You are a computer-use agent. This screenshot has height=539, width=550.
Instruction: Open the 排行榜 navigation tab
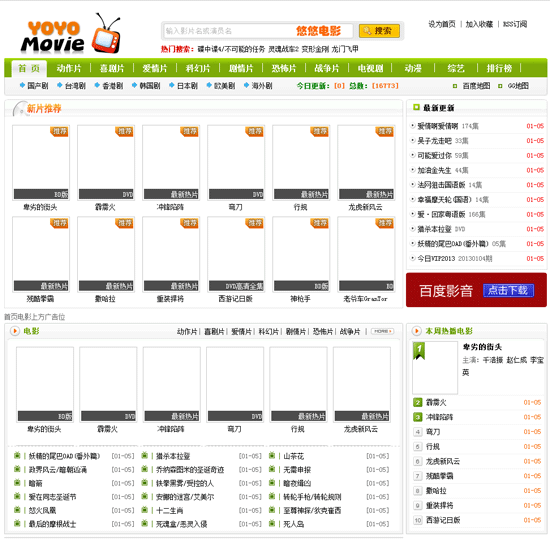point(499,68)
